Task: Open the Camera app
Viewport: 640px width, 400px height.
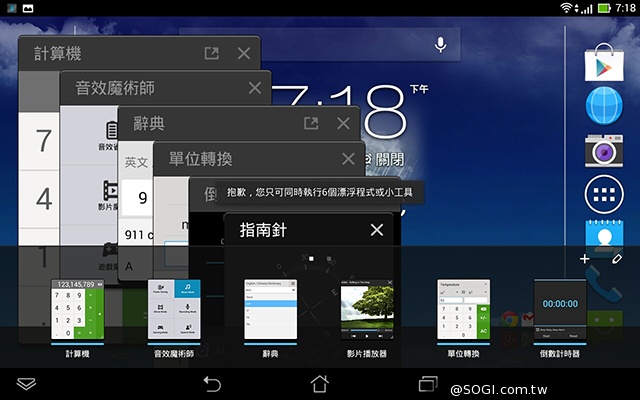Action: coord(604,151)
